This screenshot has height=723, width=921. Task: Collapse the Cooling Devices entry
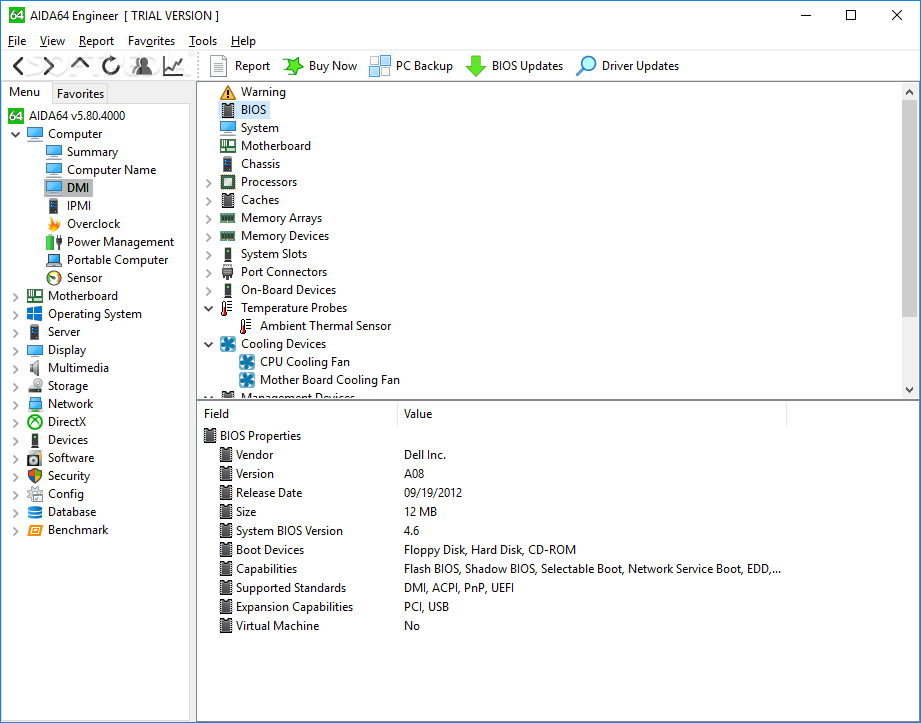[x=209, y=344]
